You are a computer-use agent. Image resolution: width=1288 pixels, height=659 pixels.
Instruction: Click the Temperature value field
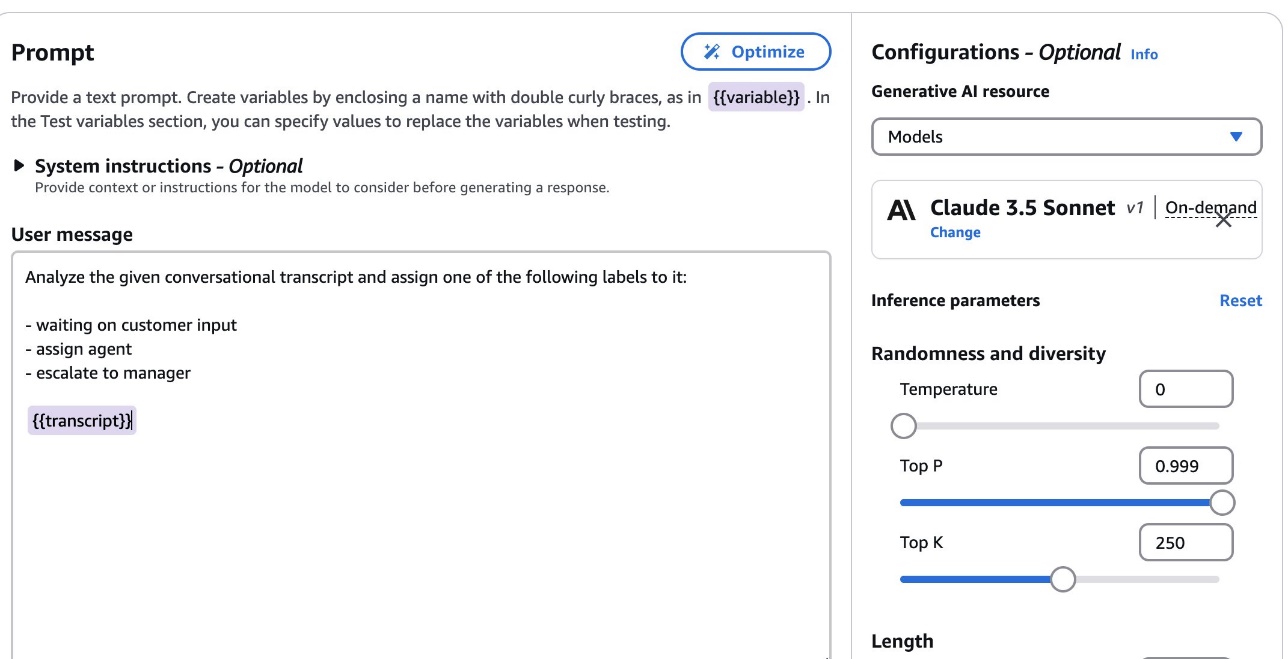pos(1186,389)
